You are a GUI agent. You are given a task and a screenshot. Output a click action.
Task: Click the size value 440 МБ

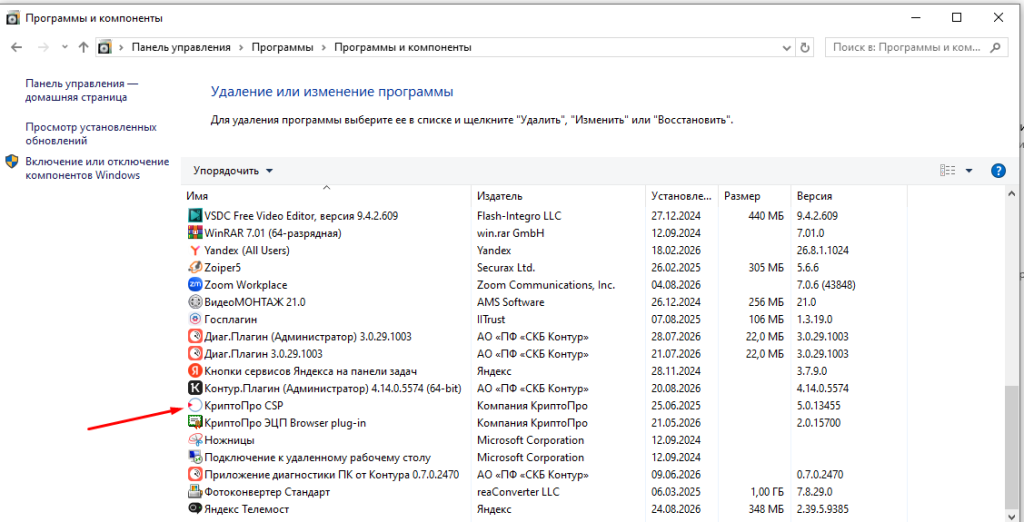tap(765, 216)
